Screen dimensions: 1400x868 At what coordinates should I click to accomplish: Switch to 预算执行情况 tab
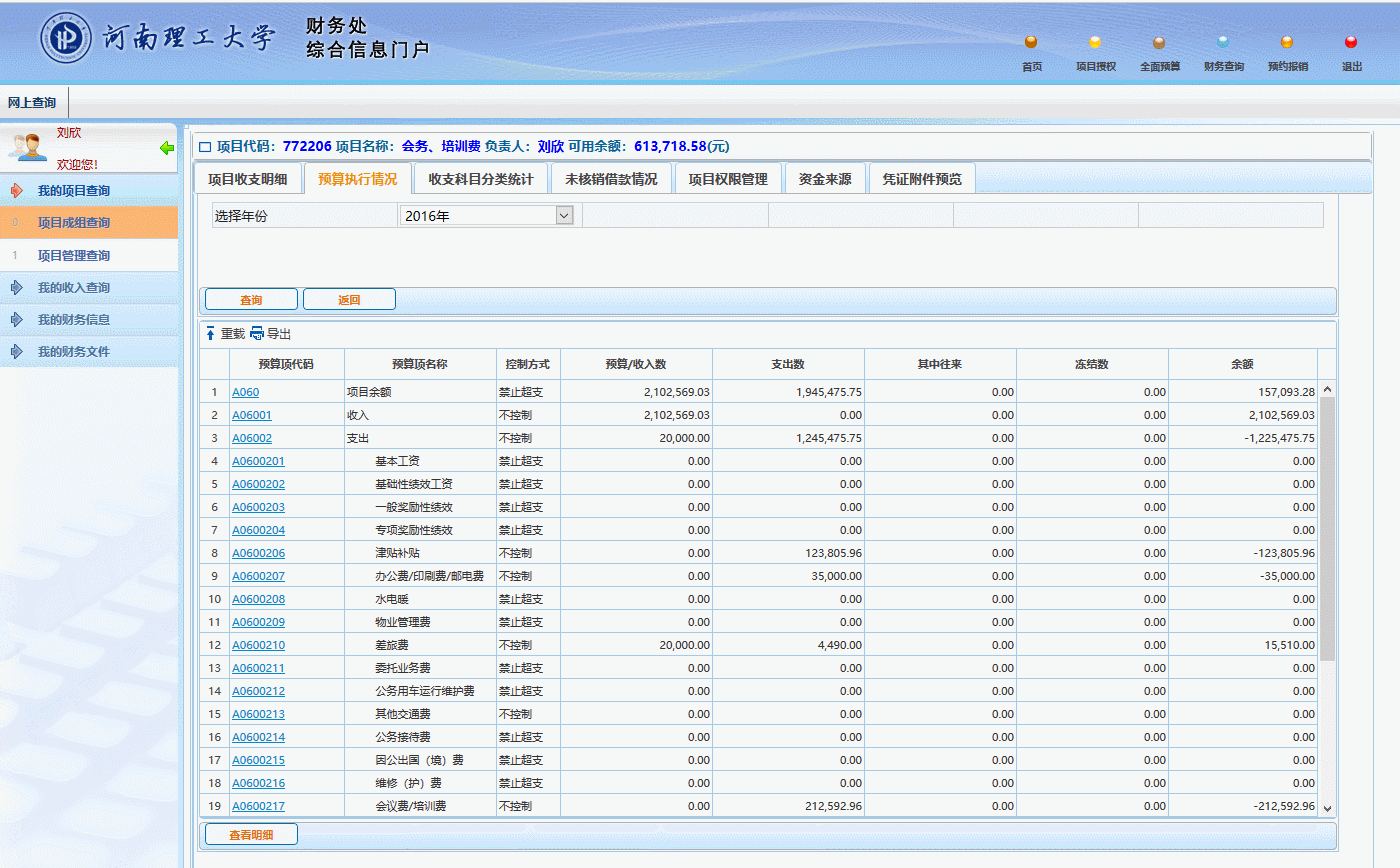[357, 179]
